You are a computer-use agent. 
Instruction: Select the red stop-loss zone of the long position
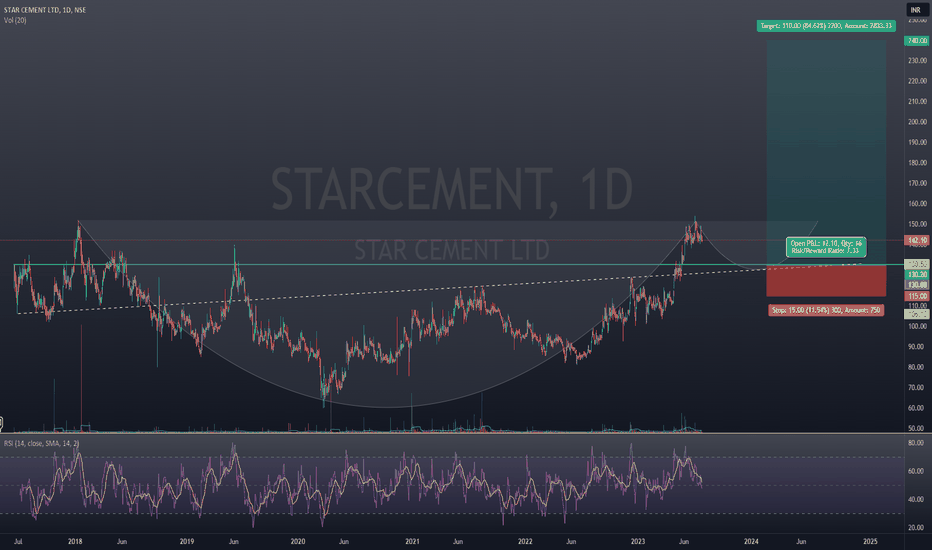[x=826, y=281]
